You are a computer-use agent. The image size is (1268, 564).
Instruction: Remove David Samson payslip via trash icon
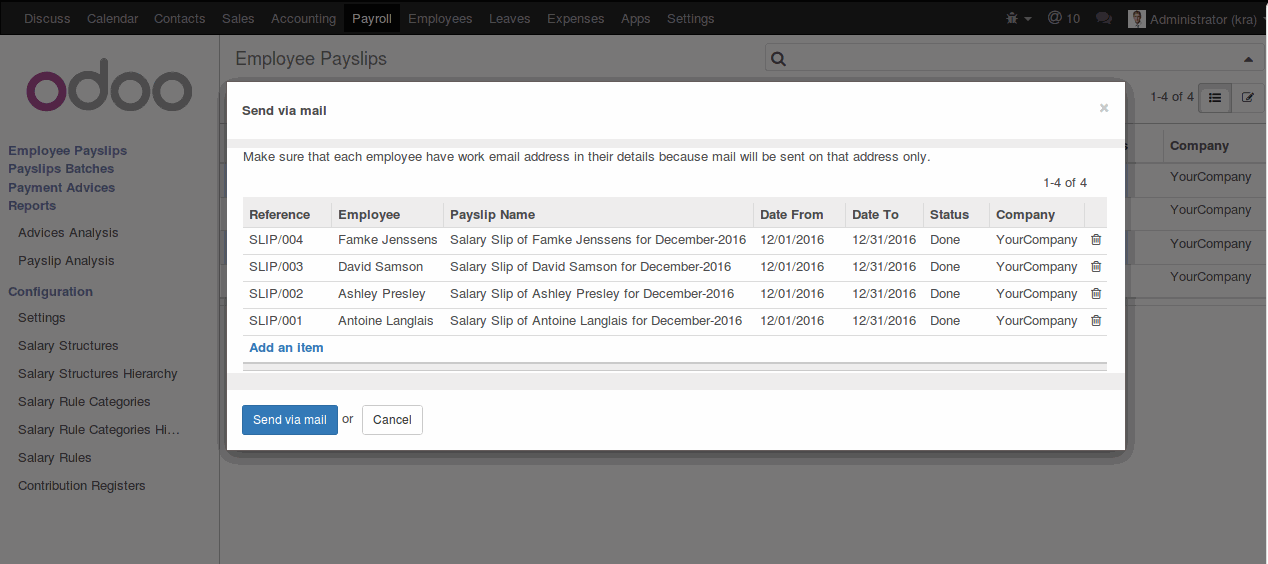pyautogui.click(x=1096, y=267)
